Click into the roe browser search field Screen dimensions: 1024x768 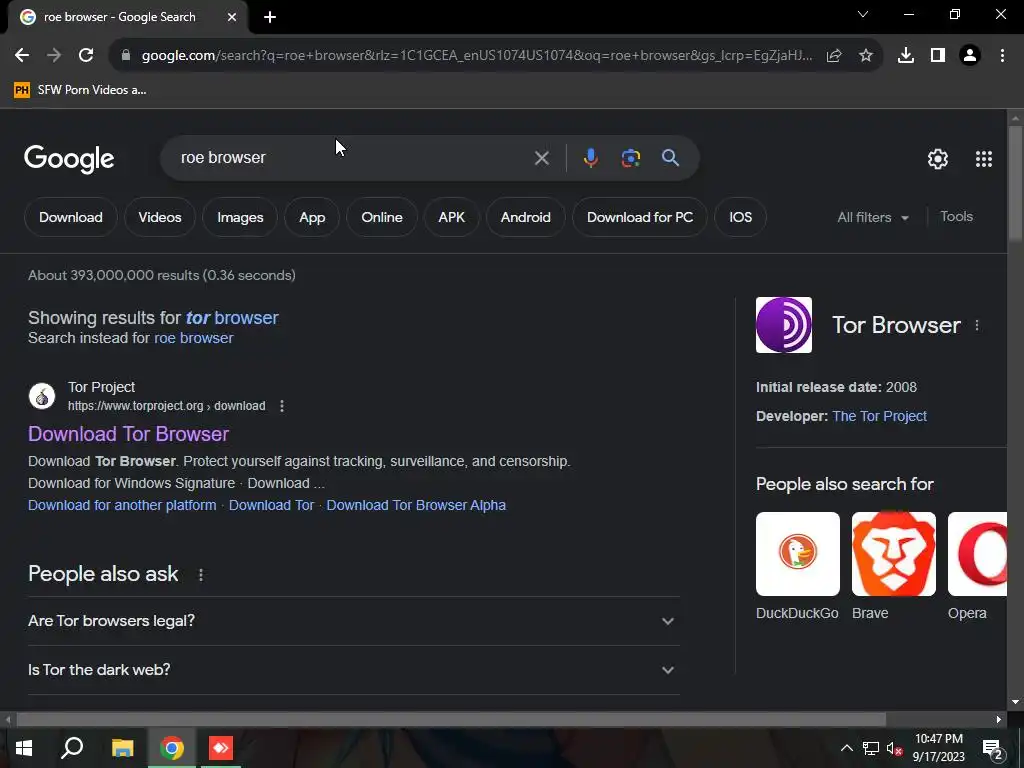[x=353, y=158]
